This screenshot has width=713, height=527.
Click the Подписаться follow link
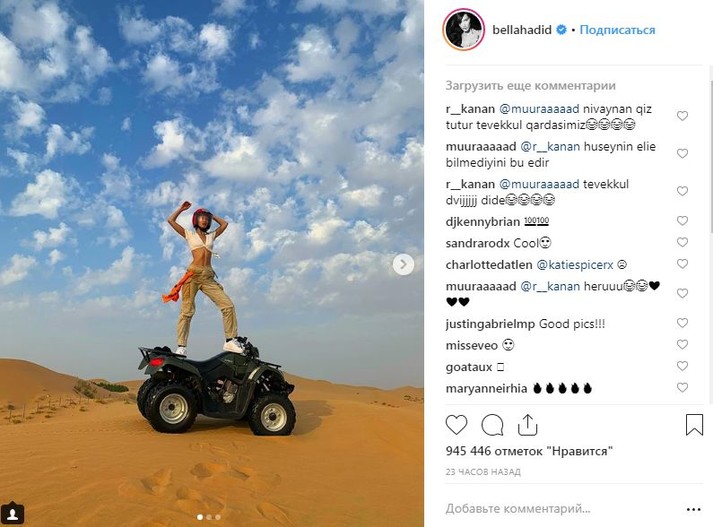(x=617, y=30)
